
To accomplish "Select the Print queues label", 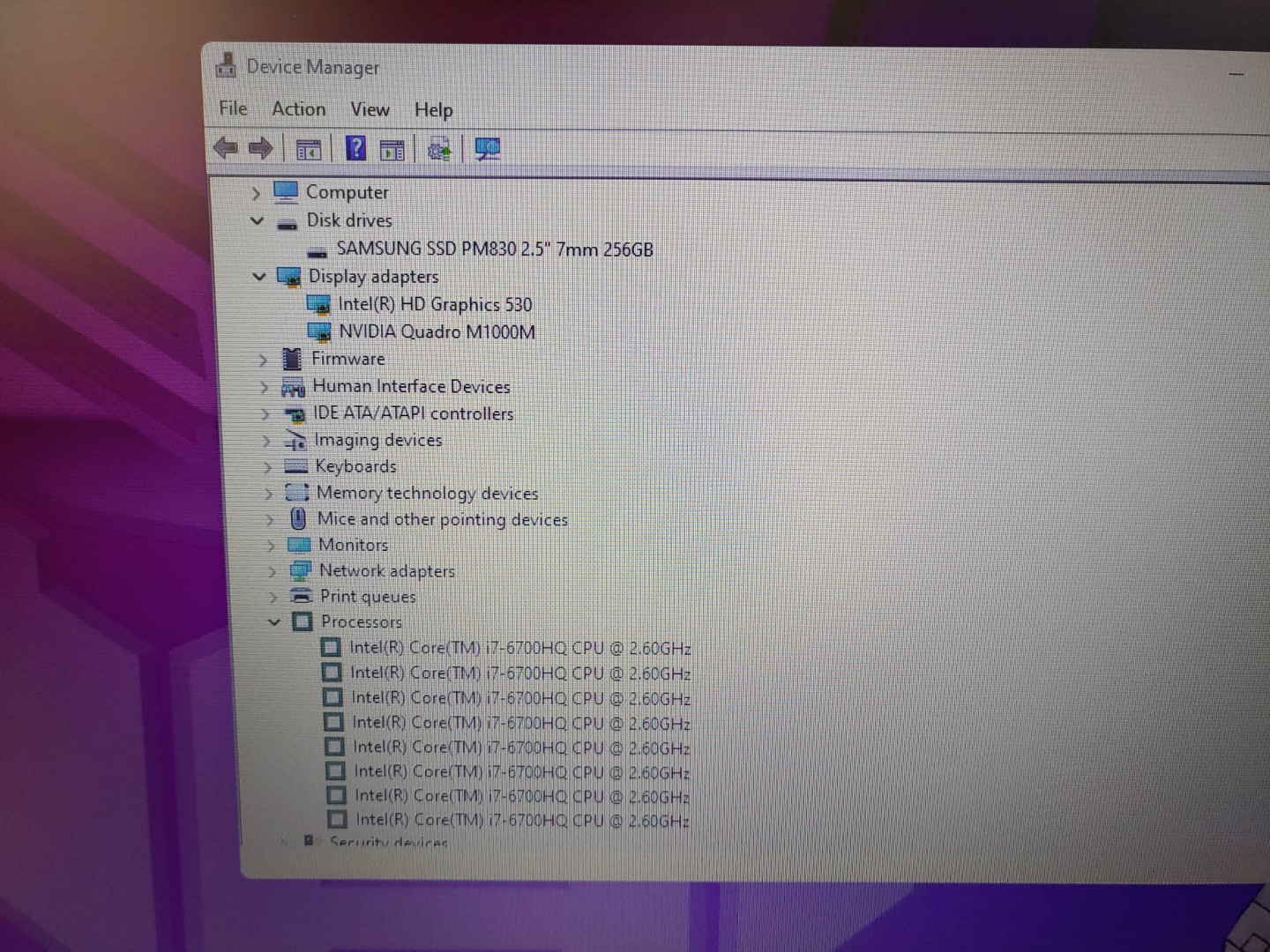I will [368, 596].
